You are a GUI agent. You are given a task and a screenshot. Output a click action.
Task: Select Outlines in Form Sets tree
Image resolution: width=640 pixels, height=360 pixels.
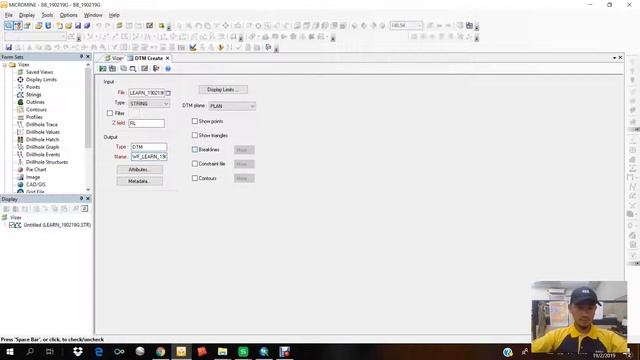tap(35, 102)
